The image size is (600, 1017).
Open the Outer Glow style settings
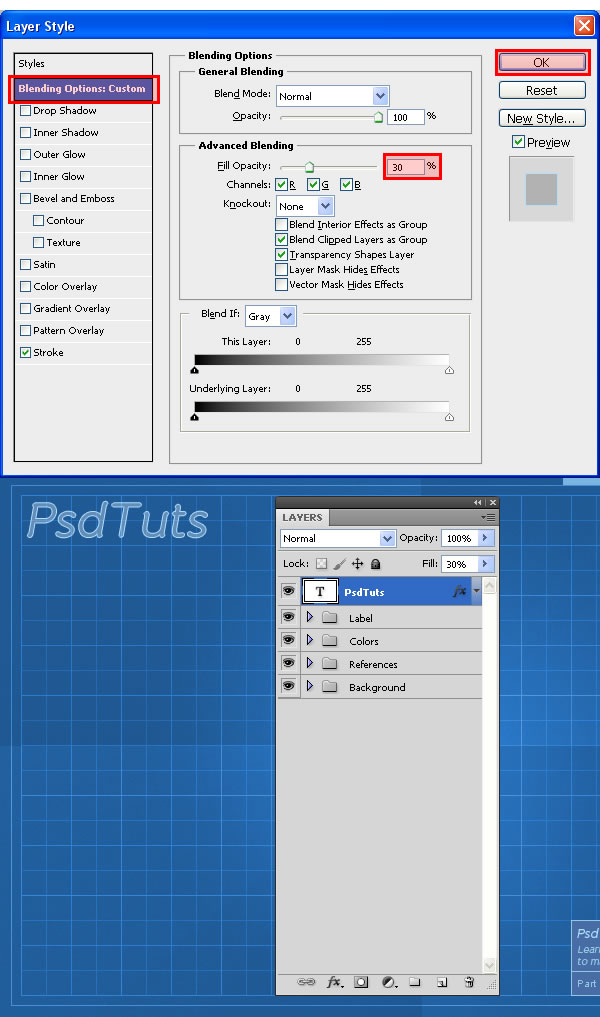(59, 154)
